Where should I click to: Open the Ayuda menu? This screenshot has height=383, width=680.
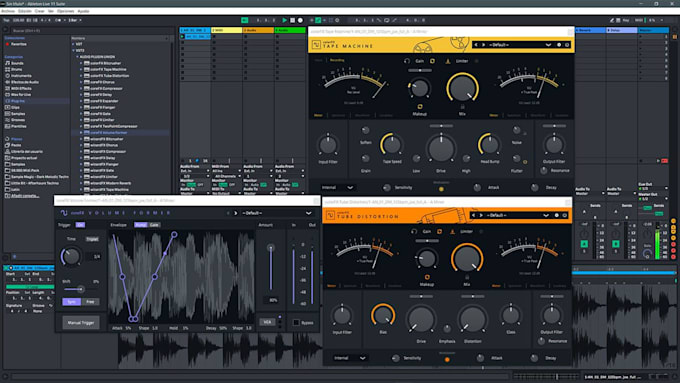[83, 11]
